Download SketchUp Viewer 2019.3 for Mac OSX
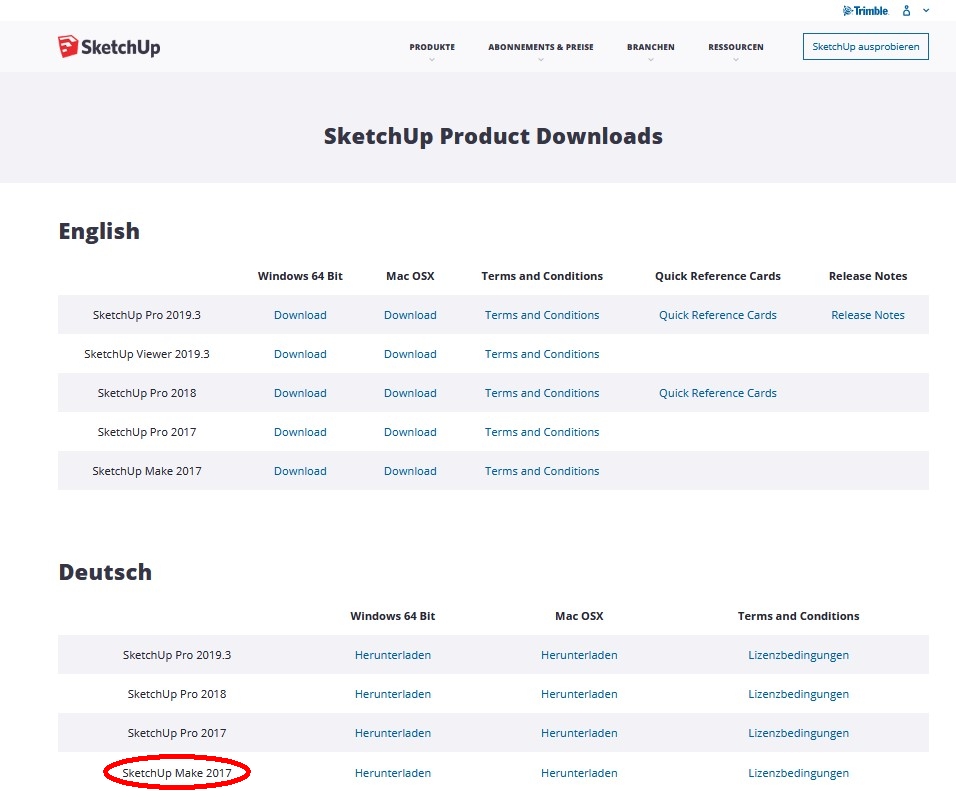Viewport: 956px width, 797px height. pos(410,354)
